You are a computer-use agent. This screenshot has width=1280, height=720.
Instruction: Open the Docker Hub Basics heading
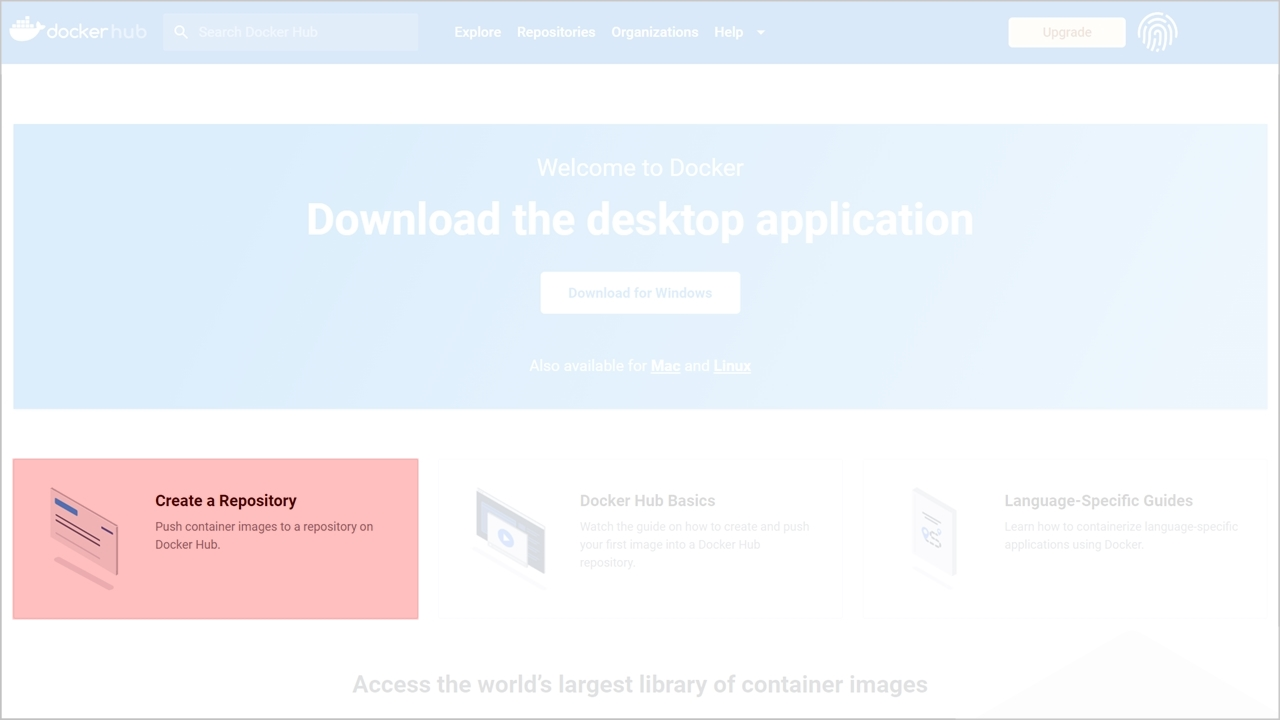tap(647, 500)
